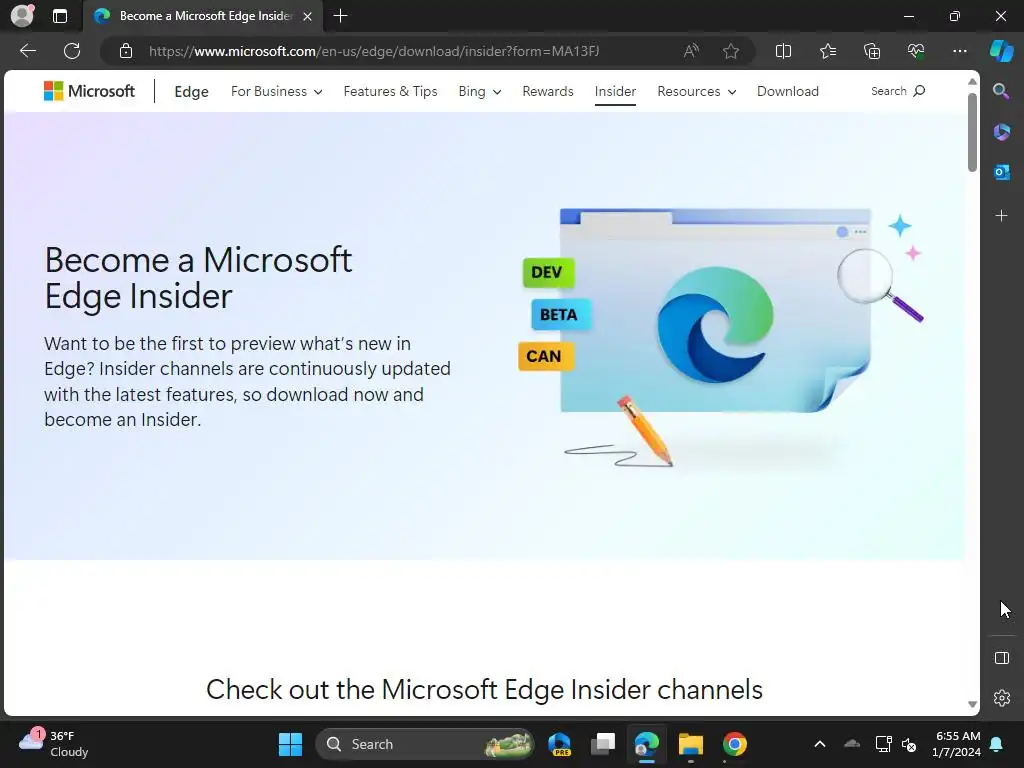Viewport: 1024px width, 768px height.
Task: Launch Google Chrome from taskbar
Action: coord(734,744)
